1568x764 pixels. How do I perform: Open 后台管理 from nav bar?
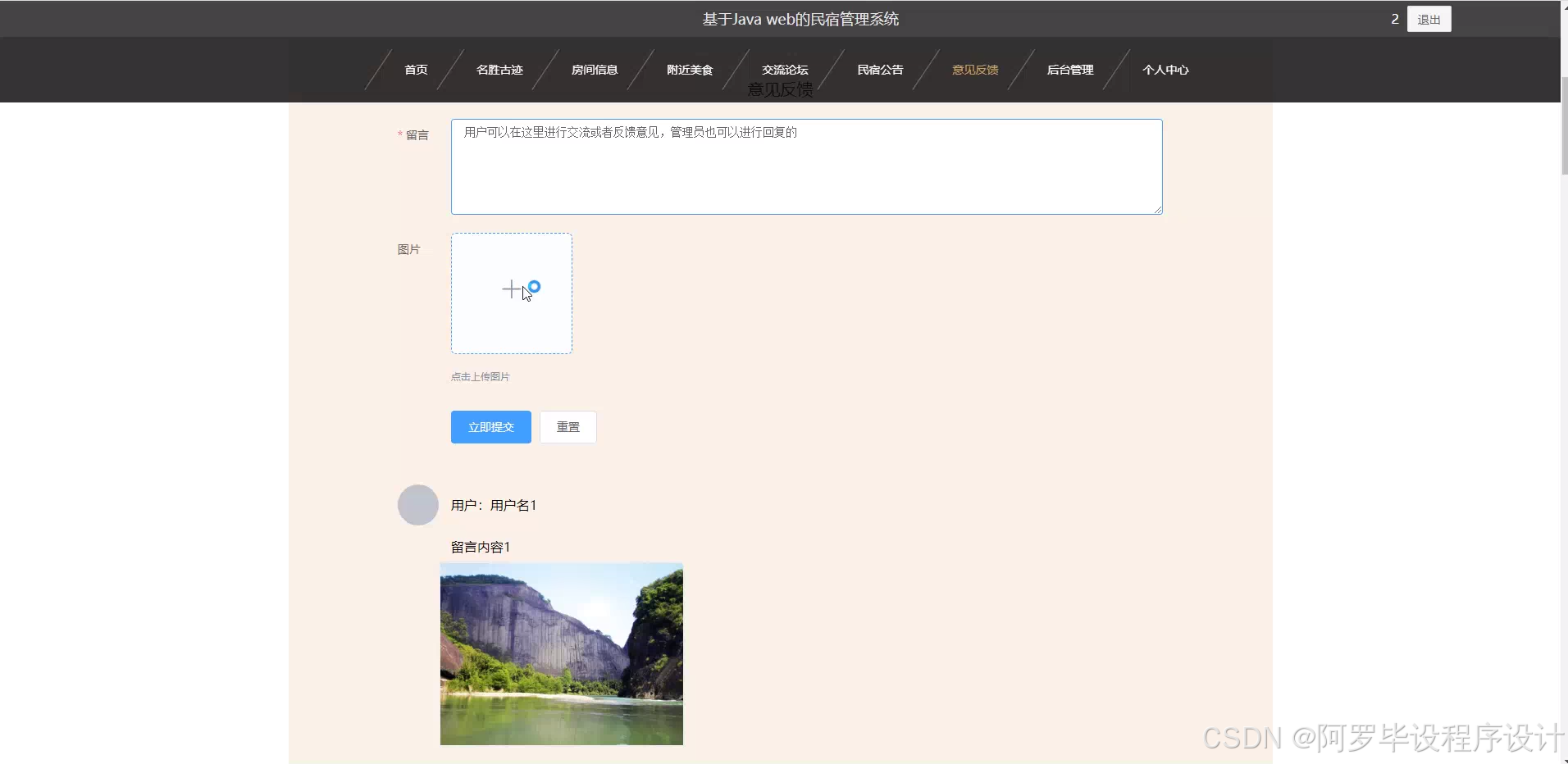click(1070, 70)
